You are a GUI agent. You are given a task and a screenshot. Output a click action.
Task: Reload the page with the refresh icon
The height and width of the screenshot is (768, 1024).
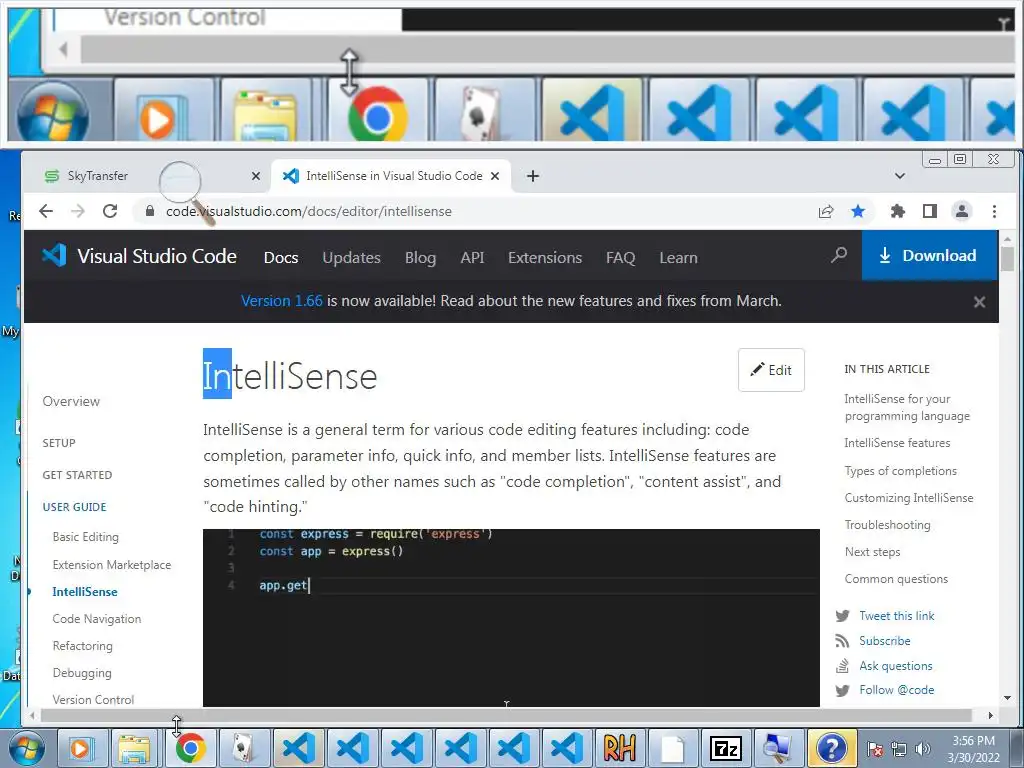(x=110, y=211)
